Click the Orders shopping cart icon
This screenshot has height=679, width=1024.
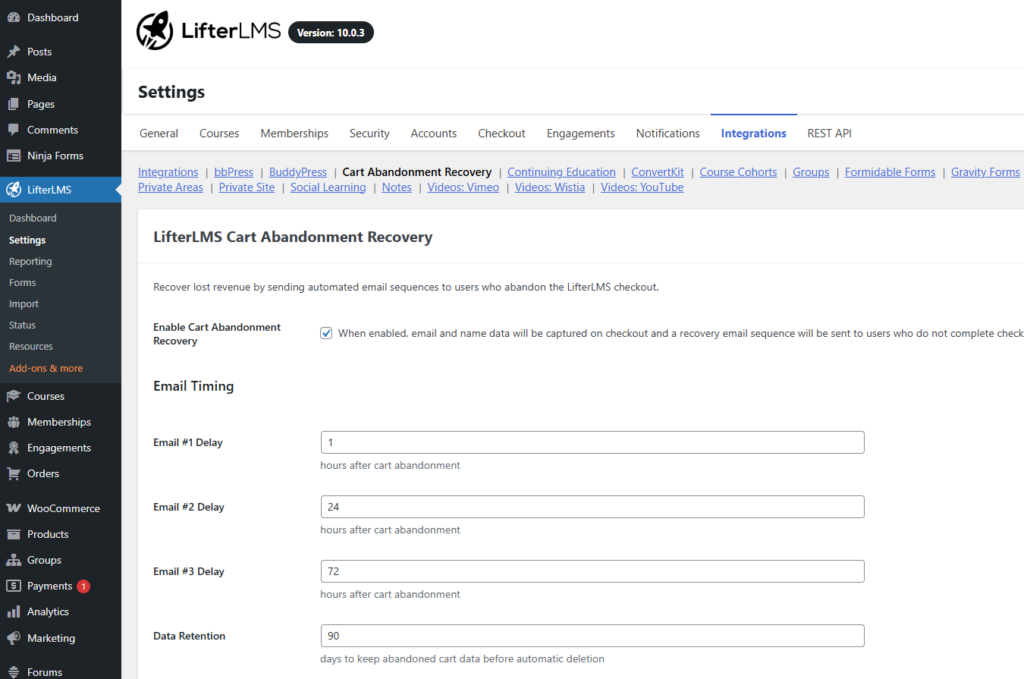(13, 473)
